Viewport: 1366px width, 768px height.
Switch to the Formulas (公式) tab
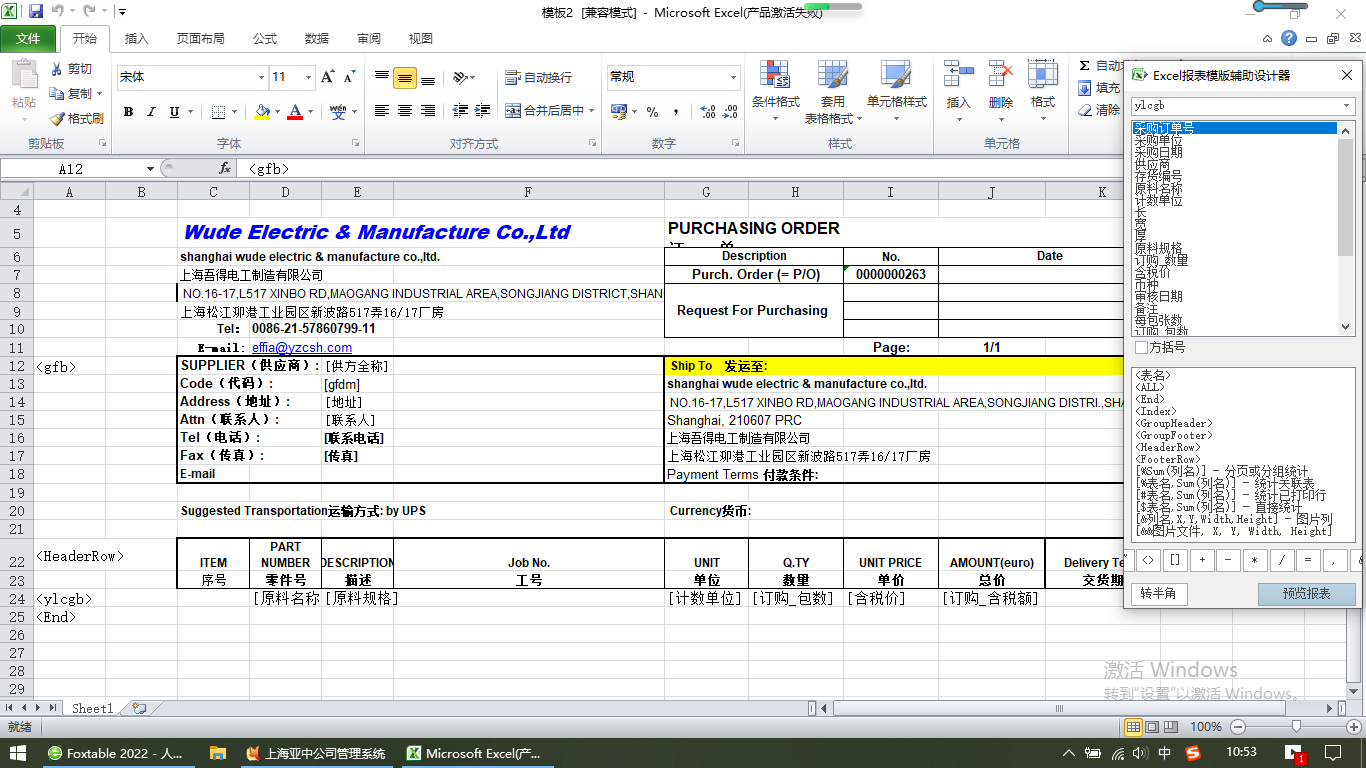(x=265, y=39)
